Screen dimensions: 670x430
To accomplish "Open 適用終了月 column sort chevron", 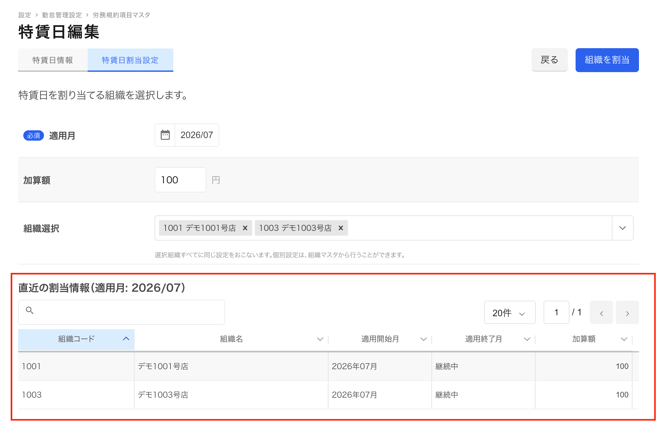I will (x=527, y=339).
